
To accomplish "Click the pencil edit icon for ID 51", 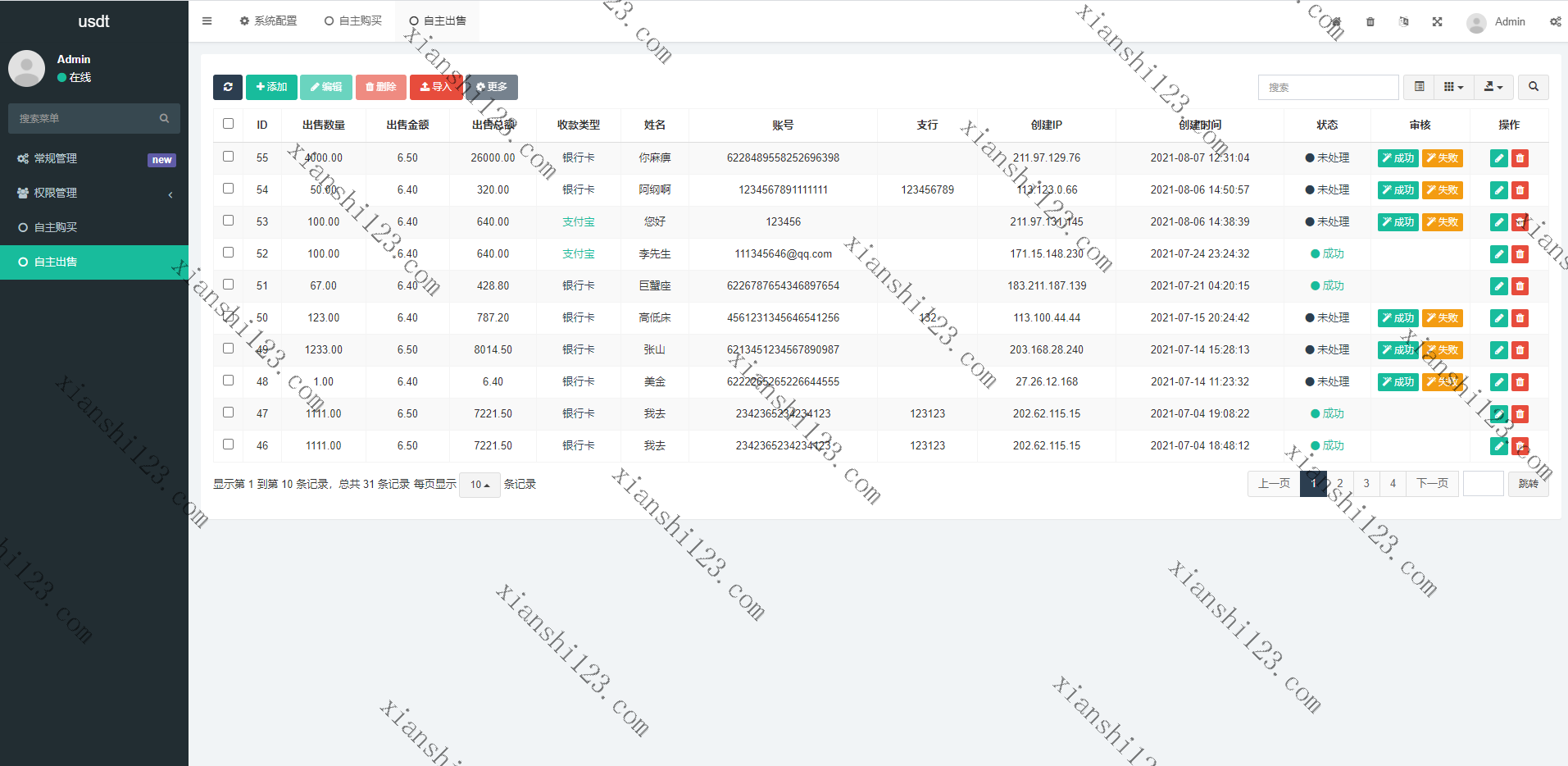I will [x=1499, y=286].
